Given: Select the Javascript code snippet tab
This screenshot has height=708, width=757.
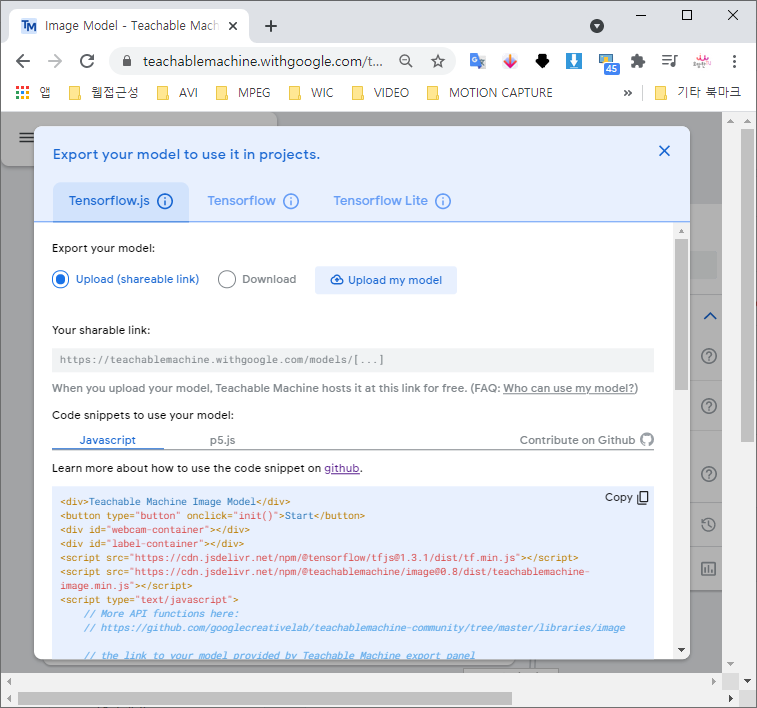Looking at the screenshot, I should point(108,440).
